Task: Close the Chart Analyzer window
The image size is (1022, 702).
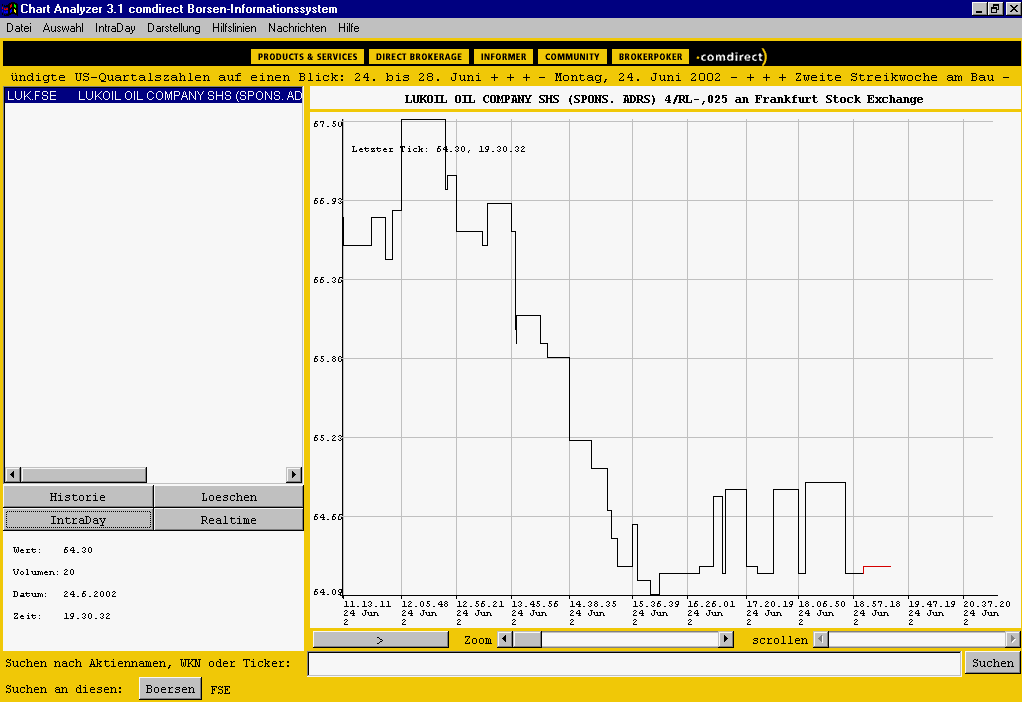Action: 1012,8
